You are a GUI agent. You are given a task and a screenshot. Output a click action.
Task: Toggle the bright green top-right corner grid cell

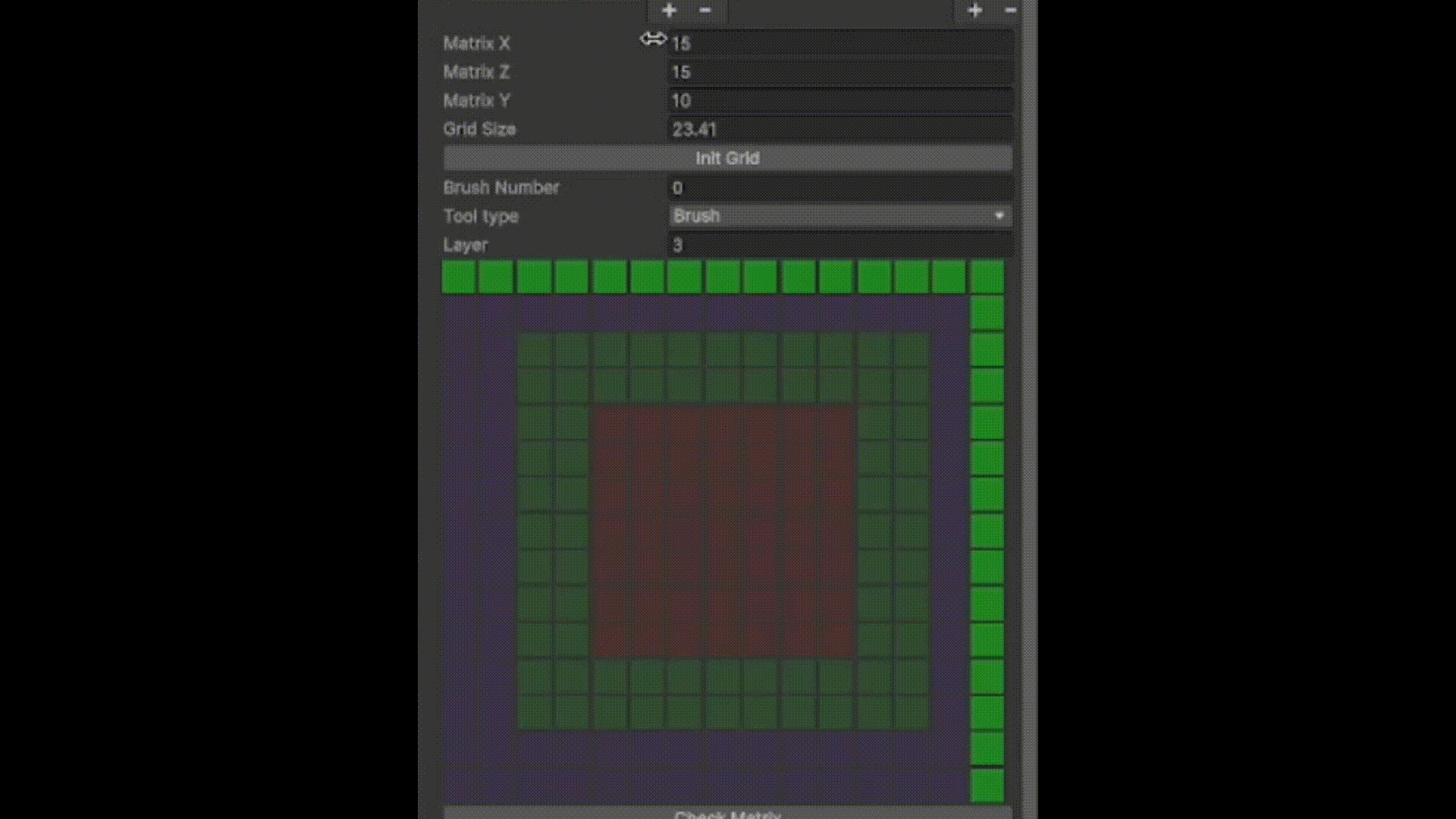tap(987, 277)
